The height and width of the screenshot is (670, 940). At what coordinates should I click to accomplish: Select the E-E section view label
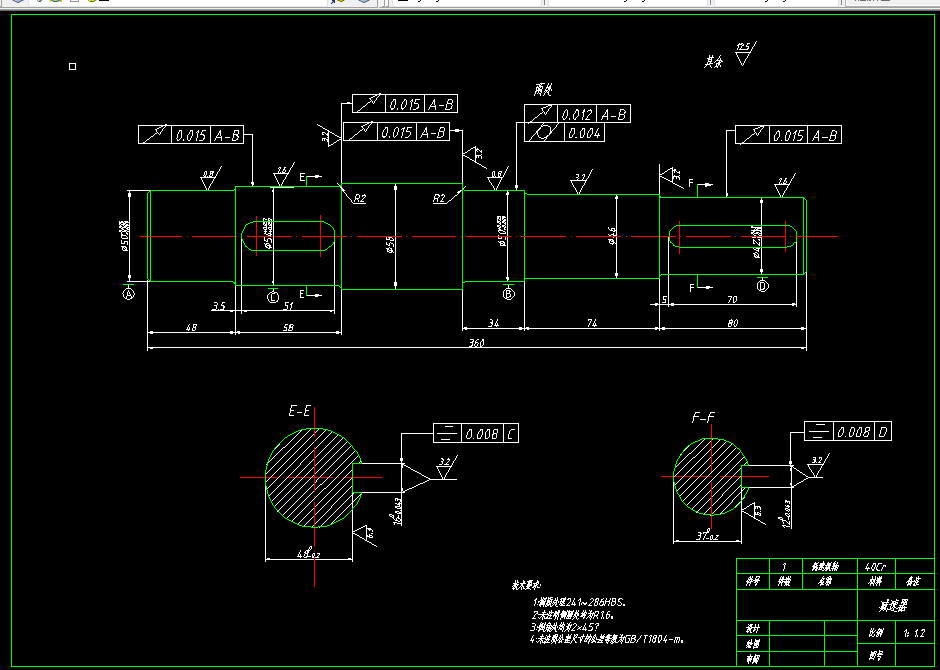click(299, 411)
